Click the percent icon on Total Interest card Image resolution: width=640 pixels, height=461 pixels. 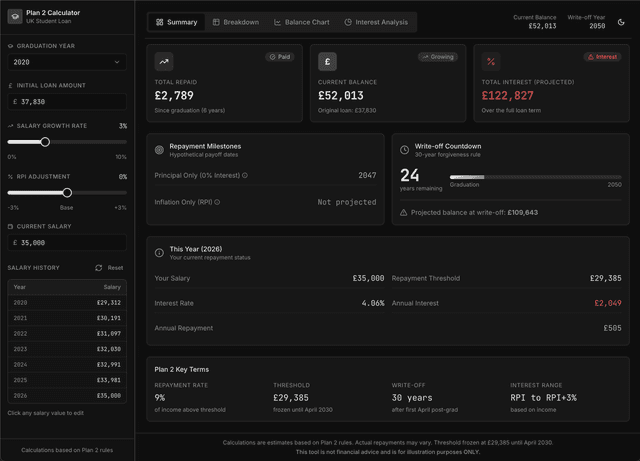pyautogui.click(x=491, y=62)
